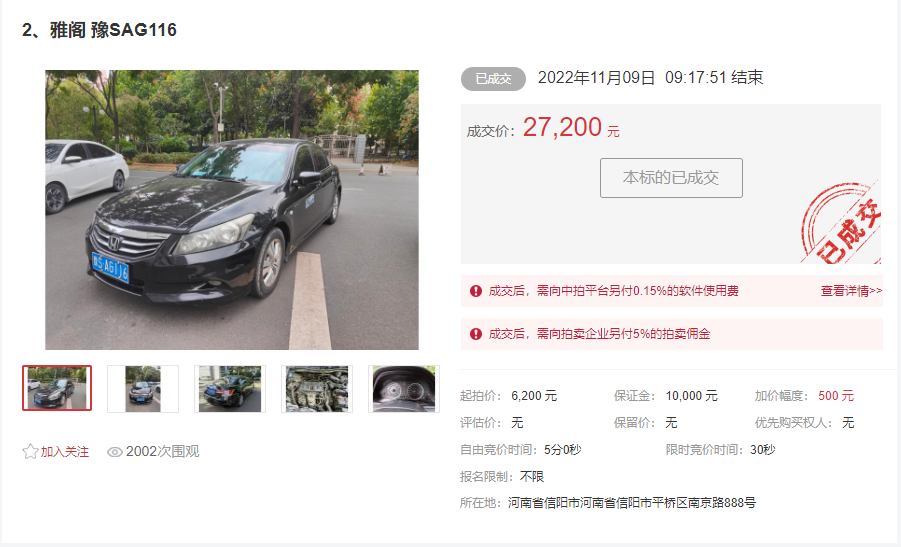Image resolution: width=901 pixels, height=547 pixels.
Task: Click the gray 已成交 status badge
Action: point(493,79)
